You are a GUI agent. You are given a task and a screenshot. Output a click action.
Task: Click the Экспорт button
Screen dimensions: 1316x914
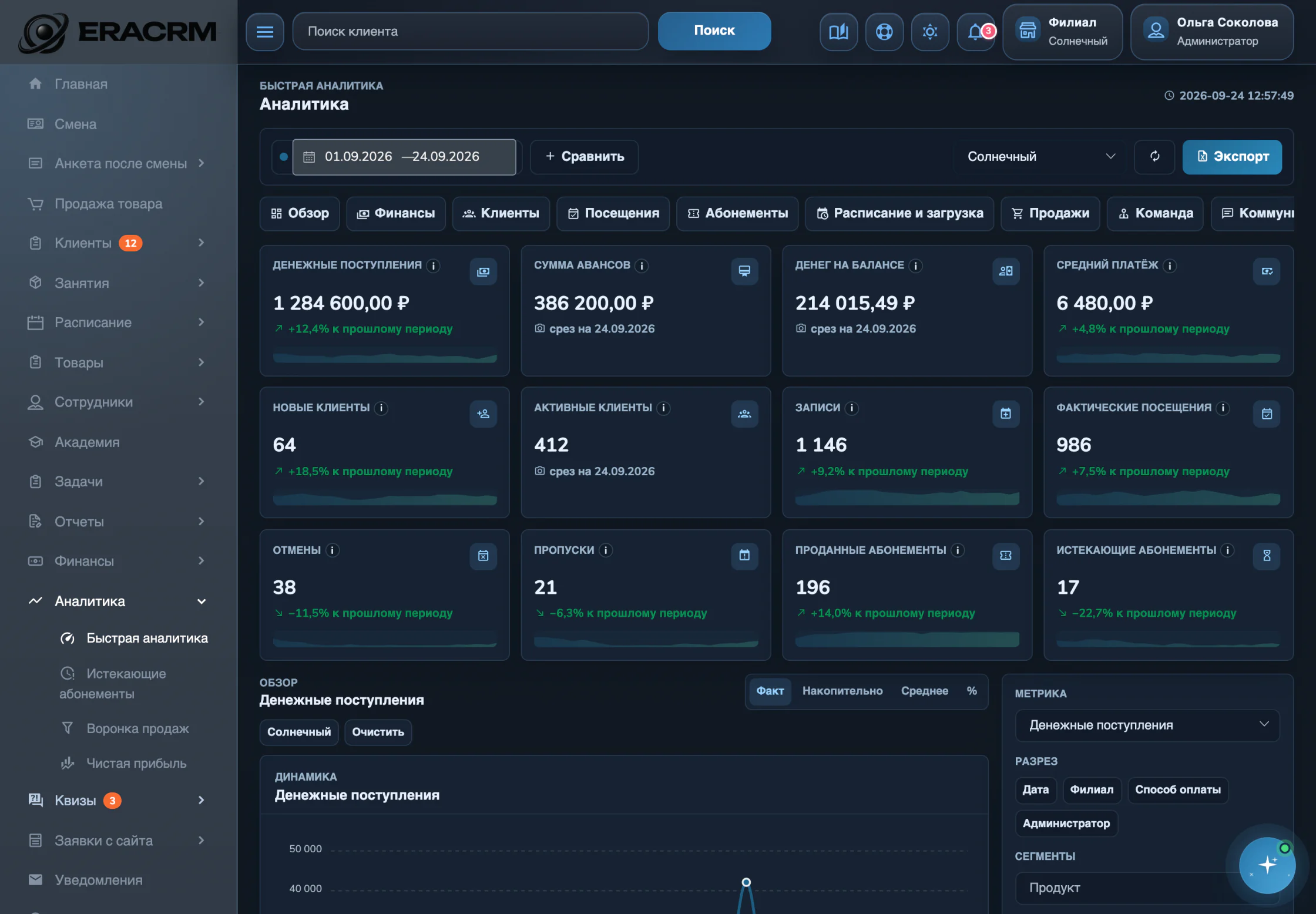pyautogui.click(x=1232, y=157)
